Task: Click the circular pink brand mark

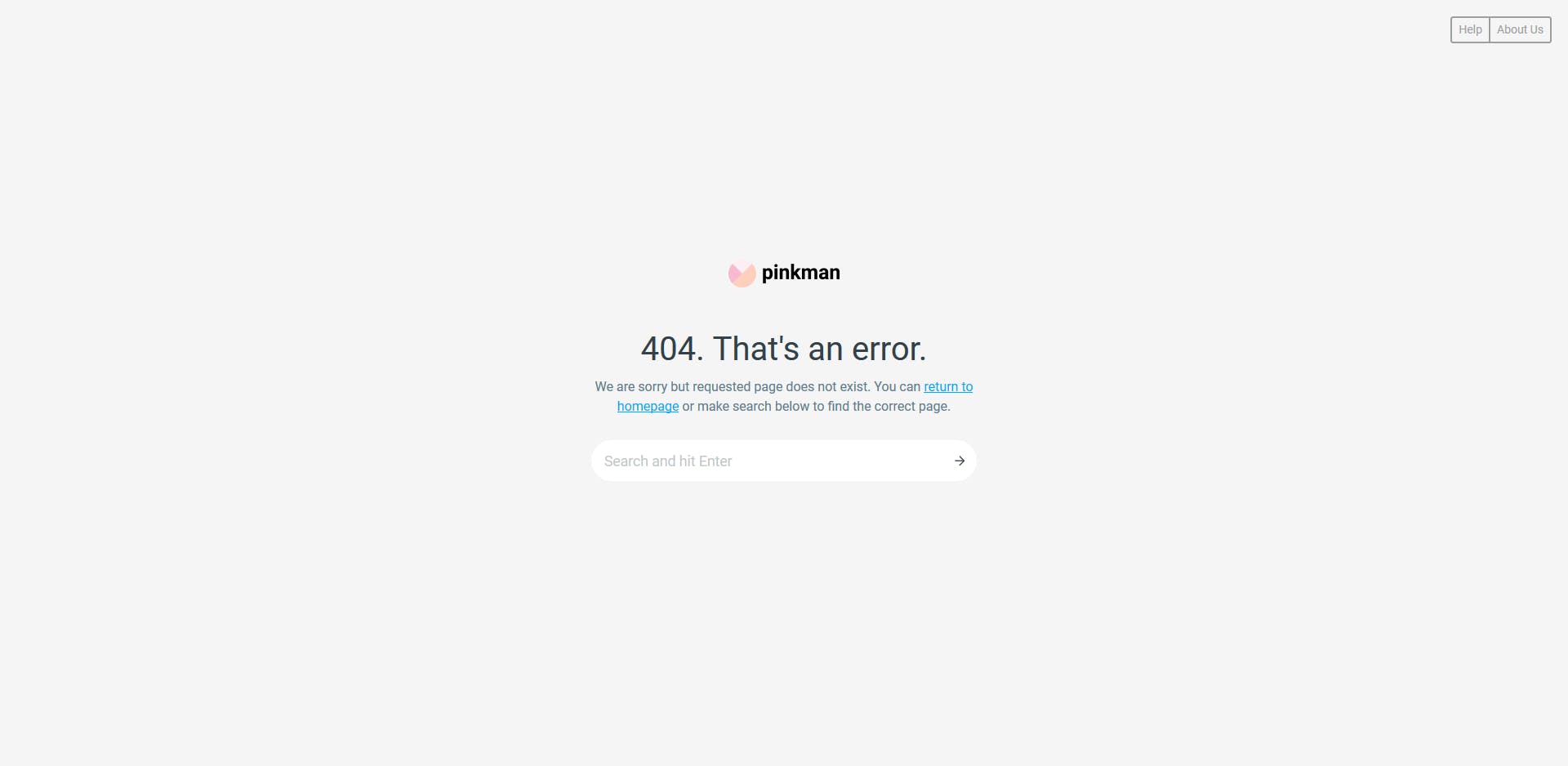Action: pyautogui.click(x=742, y=274)
